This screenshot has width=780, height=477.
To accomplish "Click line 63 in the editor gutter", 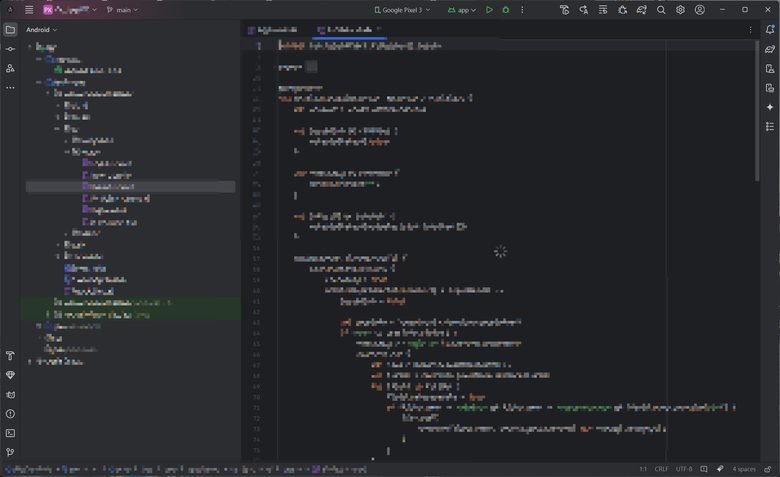I will pyautogui.click(x=256, y=322).
